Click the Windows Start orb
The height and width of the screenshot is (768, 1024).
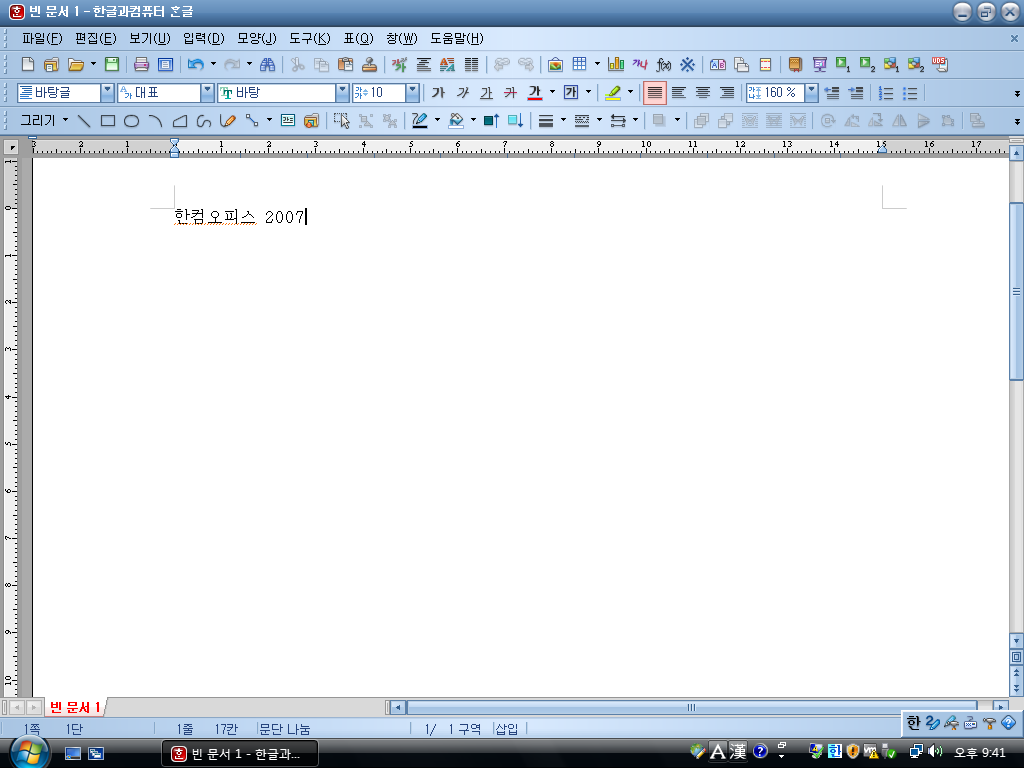(x=29, y=752)
